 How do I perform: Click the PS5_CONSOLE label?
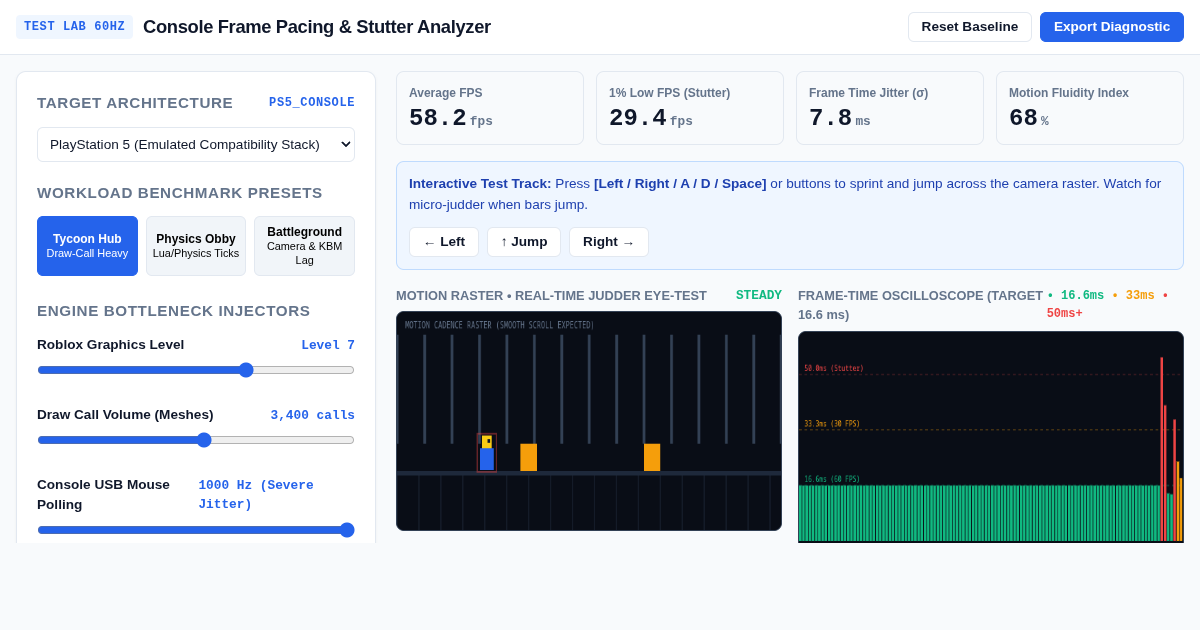click(312, 103)
